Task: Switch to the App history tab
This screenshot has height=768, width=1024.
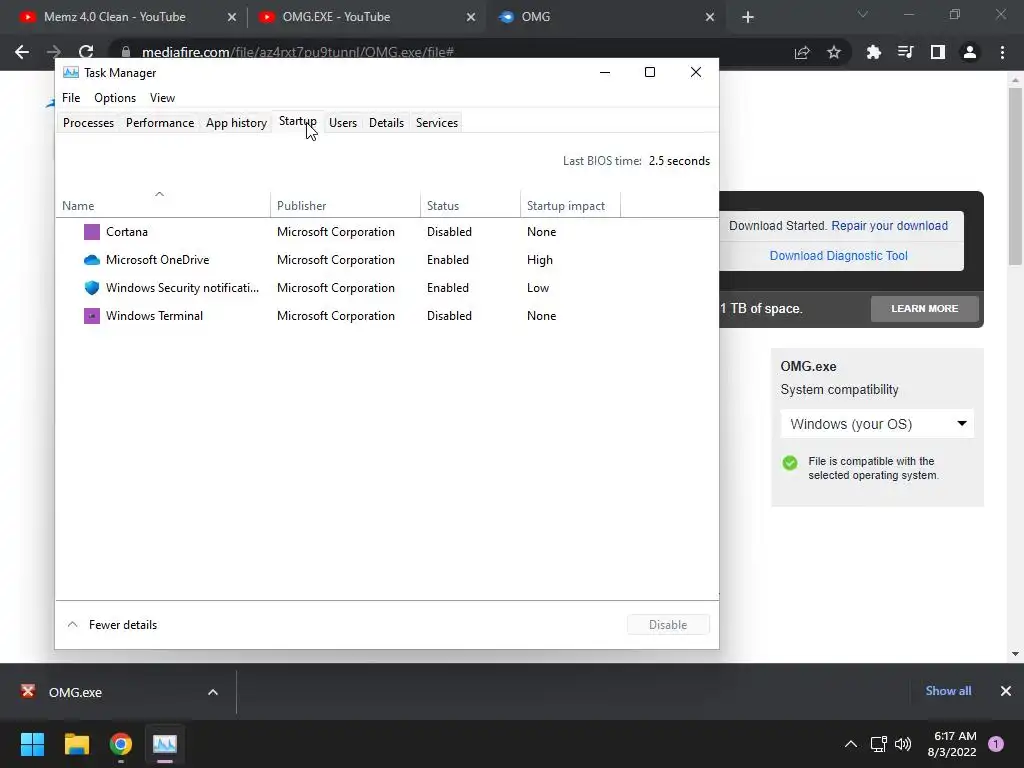Action: (236, 123)
